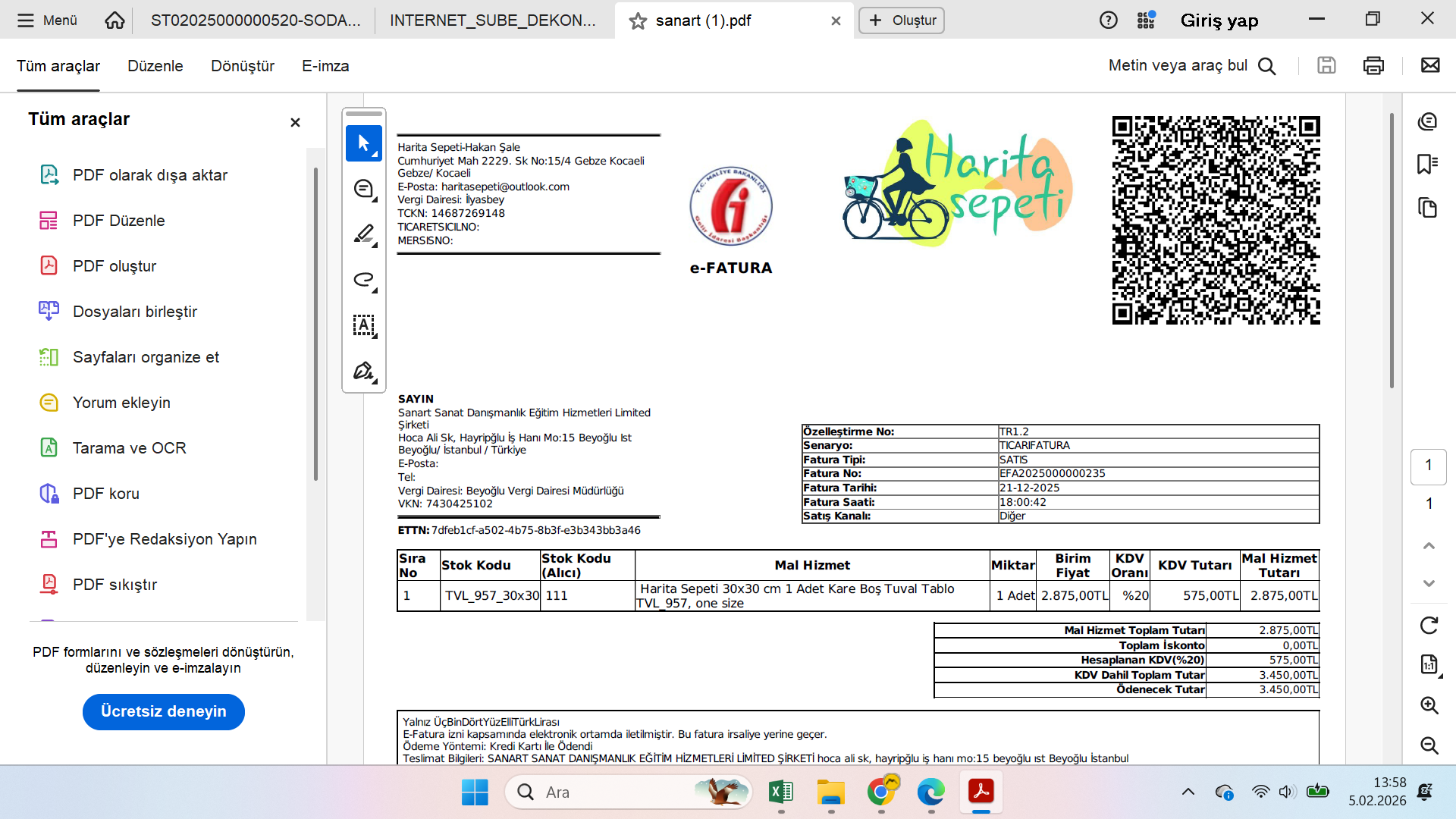Open the help question mark icon

[x=1108, y=20]
